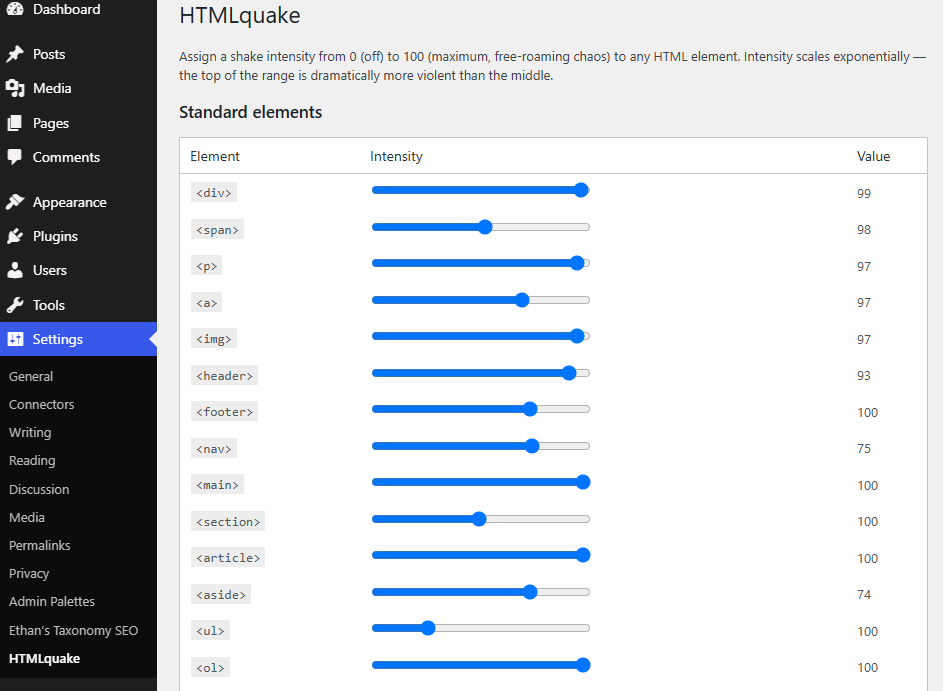Click the <span> element code label

(x=217, y=230)
